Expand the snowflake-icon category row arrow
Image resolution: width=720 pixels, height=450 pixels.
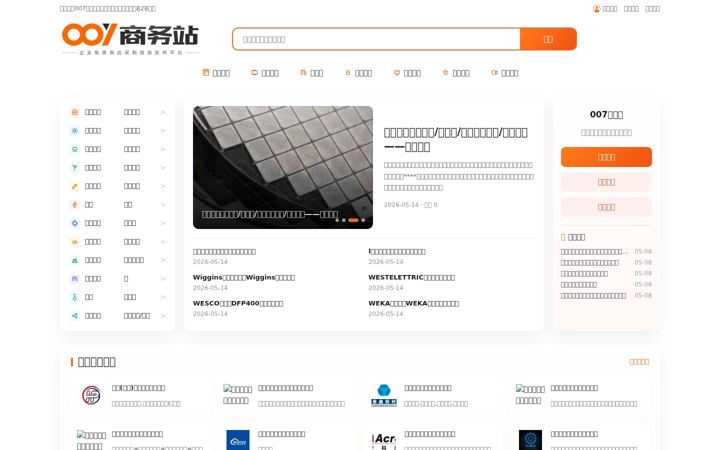[163, 131]
